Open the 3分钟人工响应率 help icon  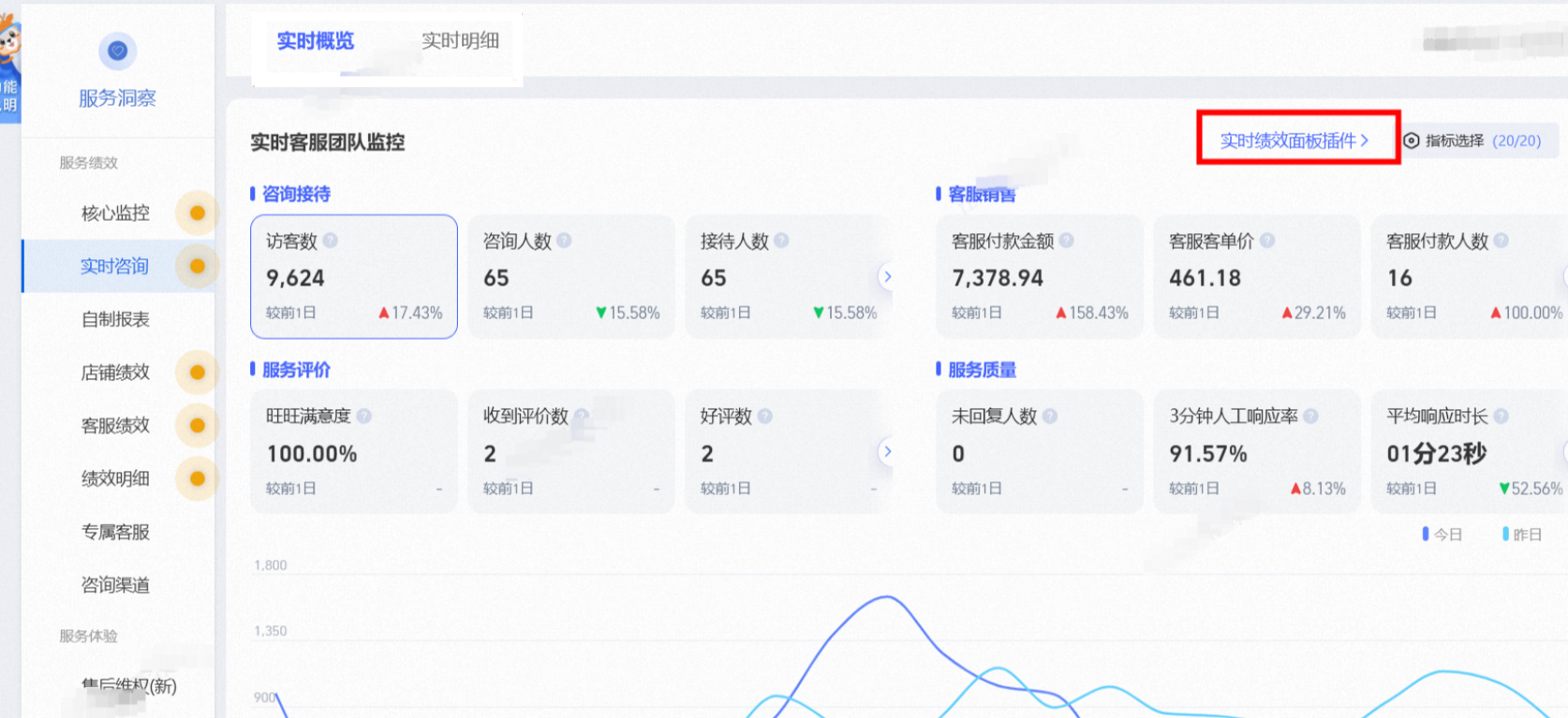point(1310,416)
